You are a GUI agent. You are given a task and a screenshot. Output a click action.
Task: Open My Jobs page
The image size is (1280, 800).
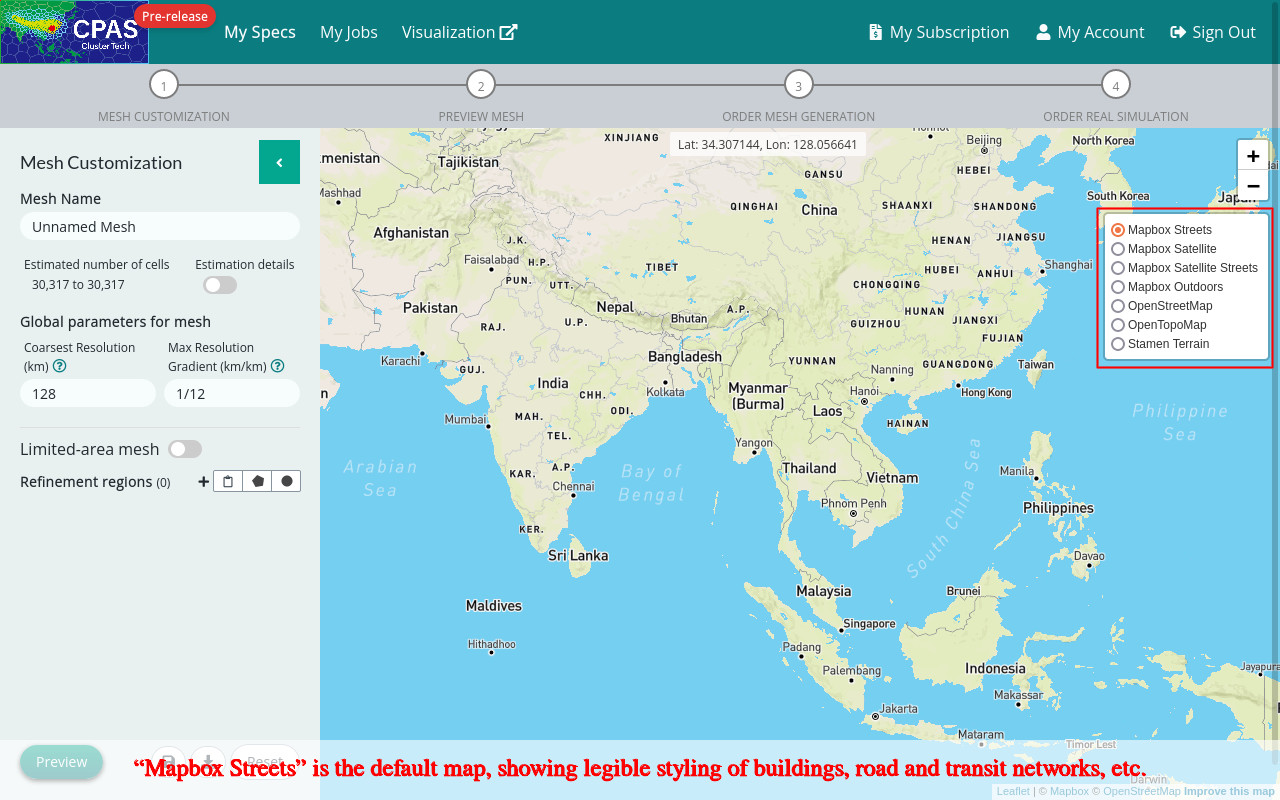(x=349, y=32)
